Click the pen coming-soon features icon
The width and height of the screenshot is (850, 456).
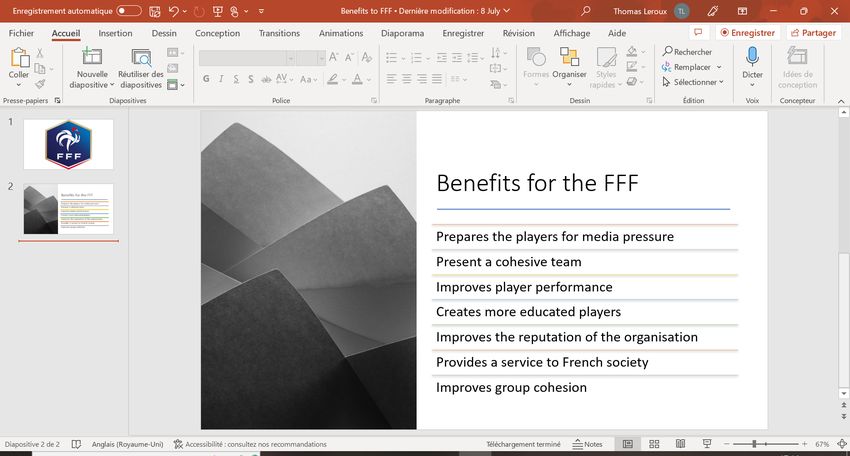(713, 11)
